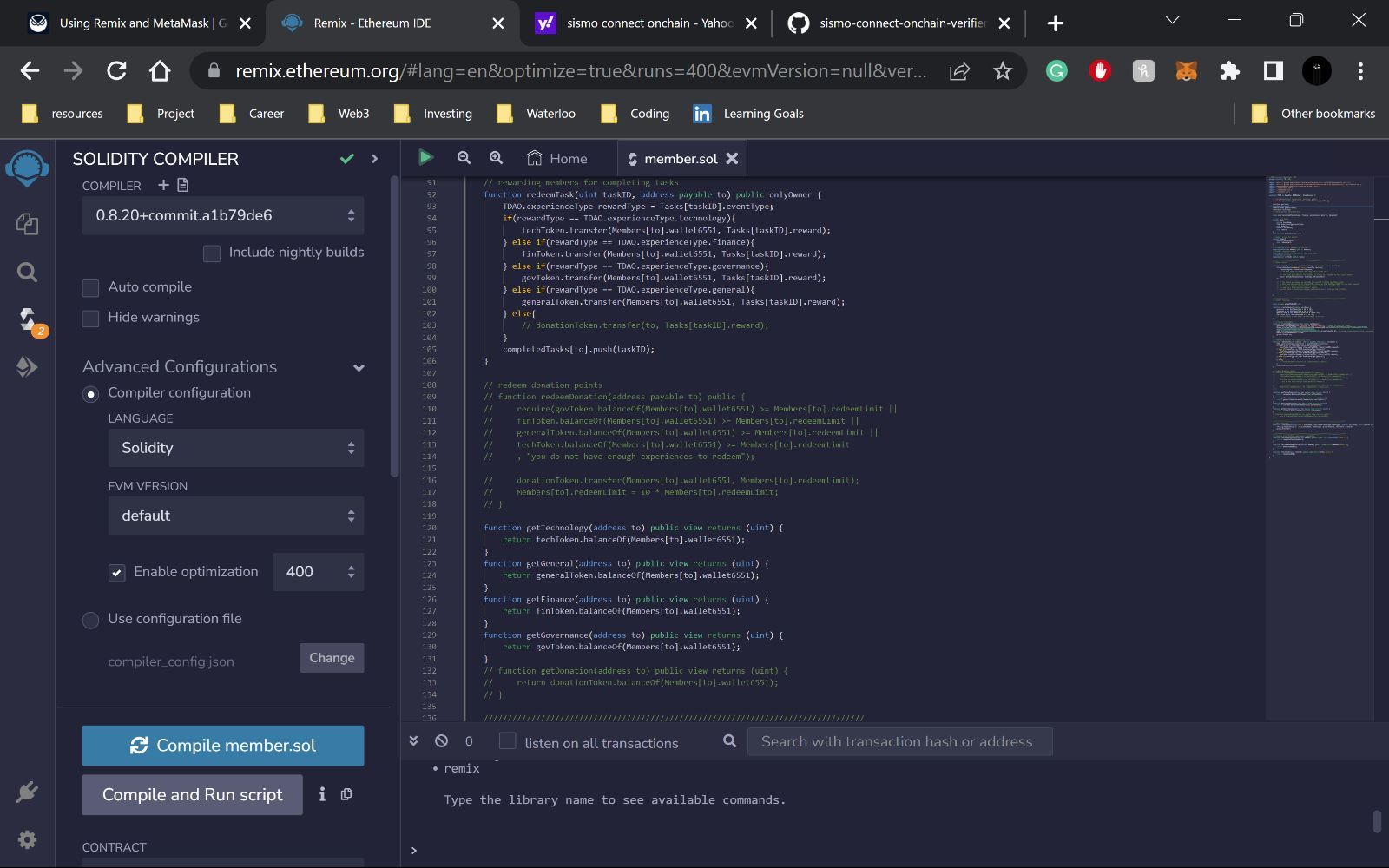The height and width of the screenshot is (868, 1389).
Task: Open browser side panel icon
Action: coord(1273,71)
